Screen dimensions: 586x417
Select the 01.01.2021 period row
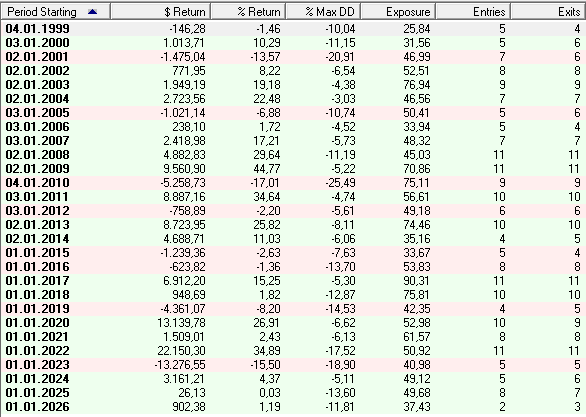pos(293,337)
